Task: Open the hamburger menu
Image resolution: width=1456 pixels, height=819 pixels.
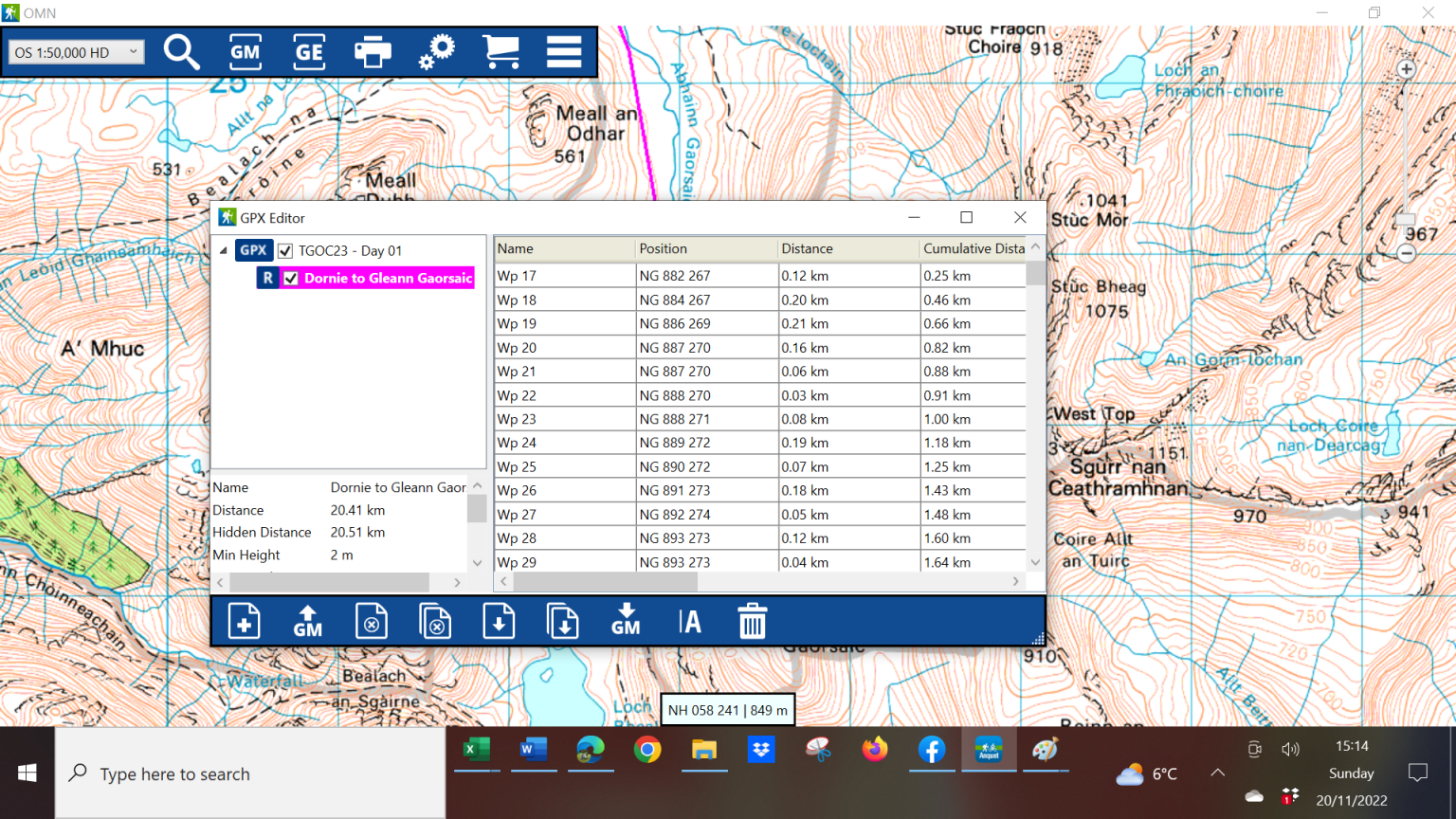Action: click(x=564, y=52)
